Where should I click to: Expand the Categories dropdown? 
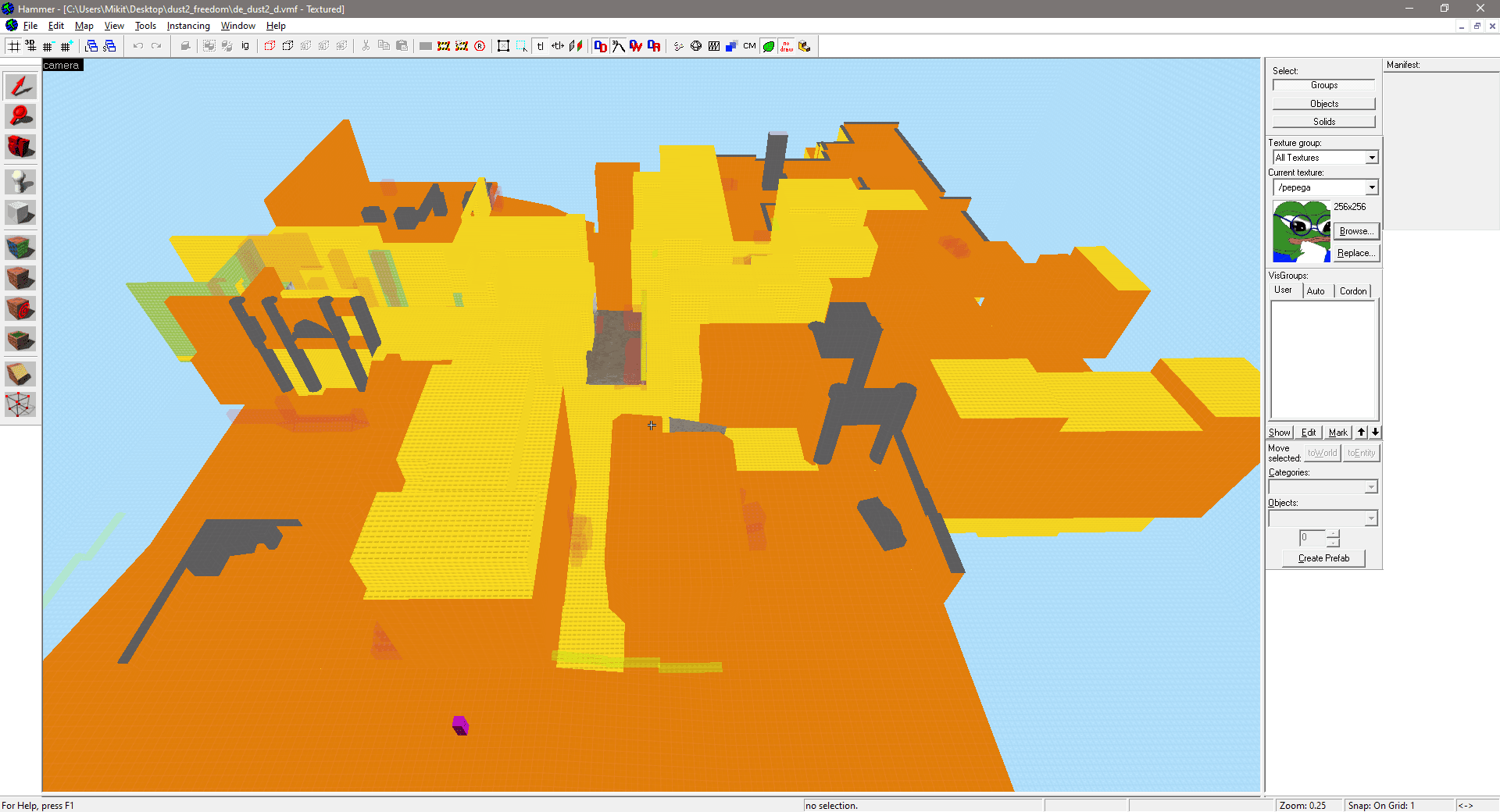(x=1371, y=487)
